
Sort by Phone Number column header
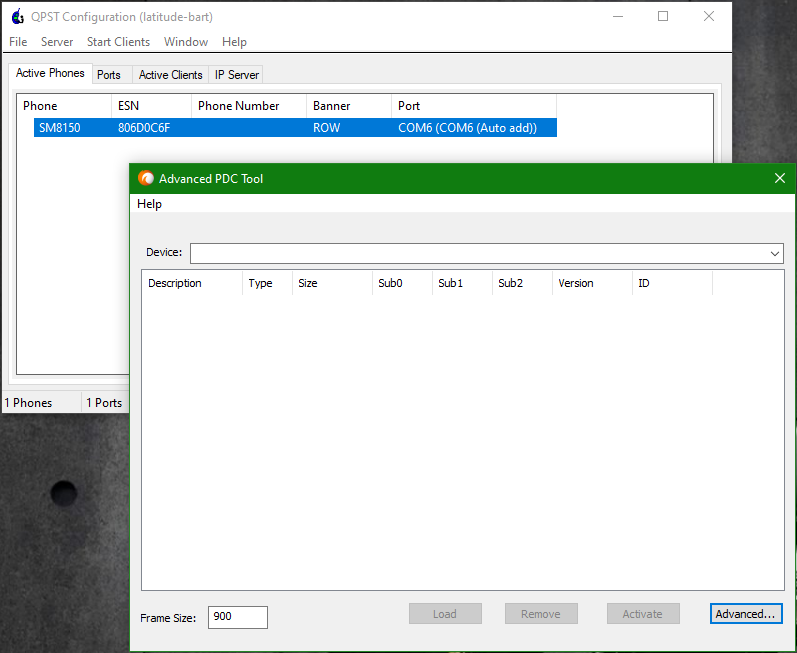click(249, 106)
